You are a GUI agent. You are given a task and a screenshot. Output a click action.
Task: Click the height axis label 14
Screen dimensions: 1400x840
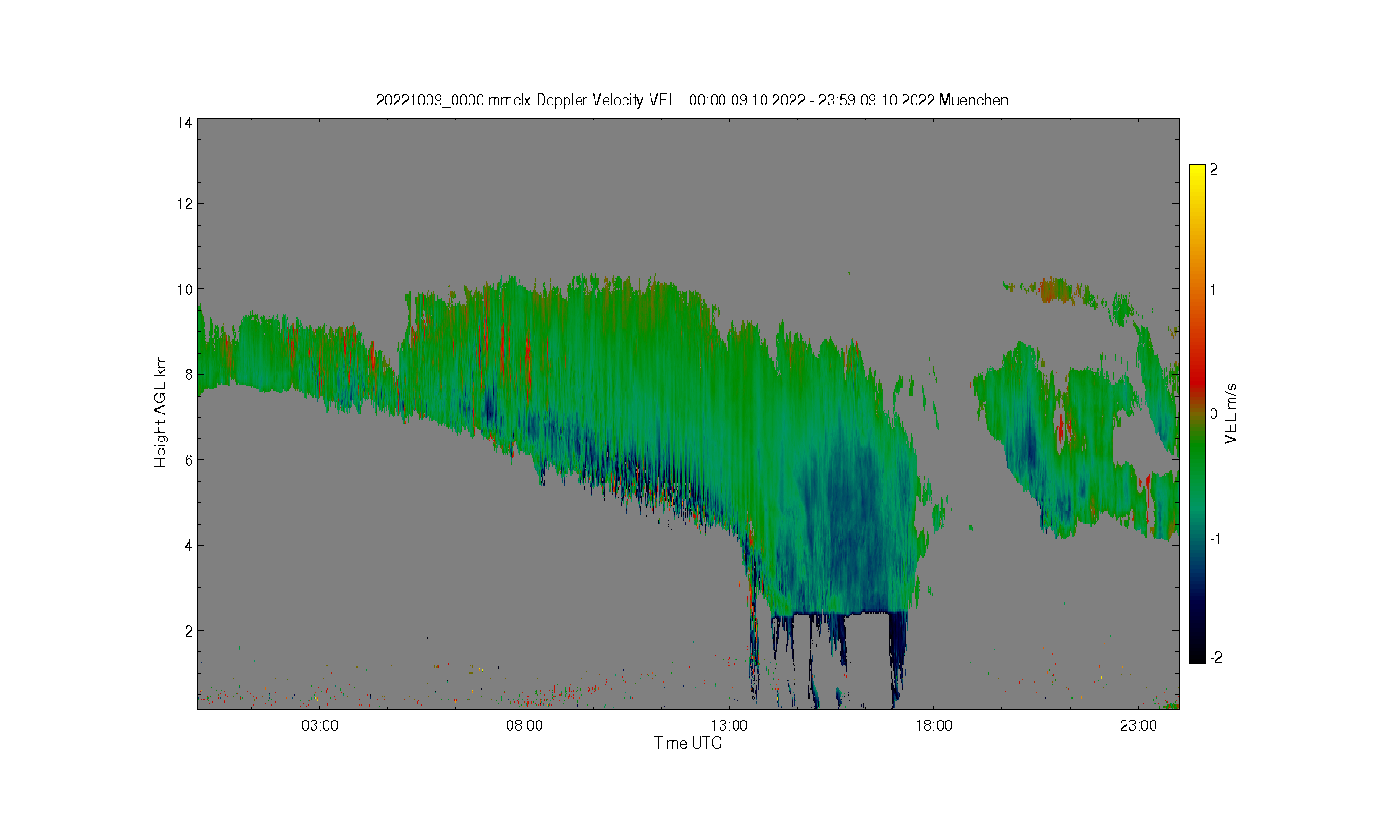point(185,122)
